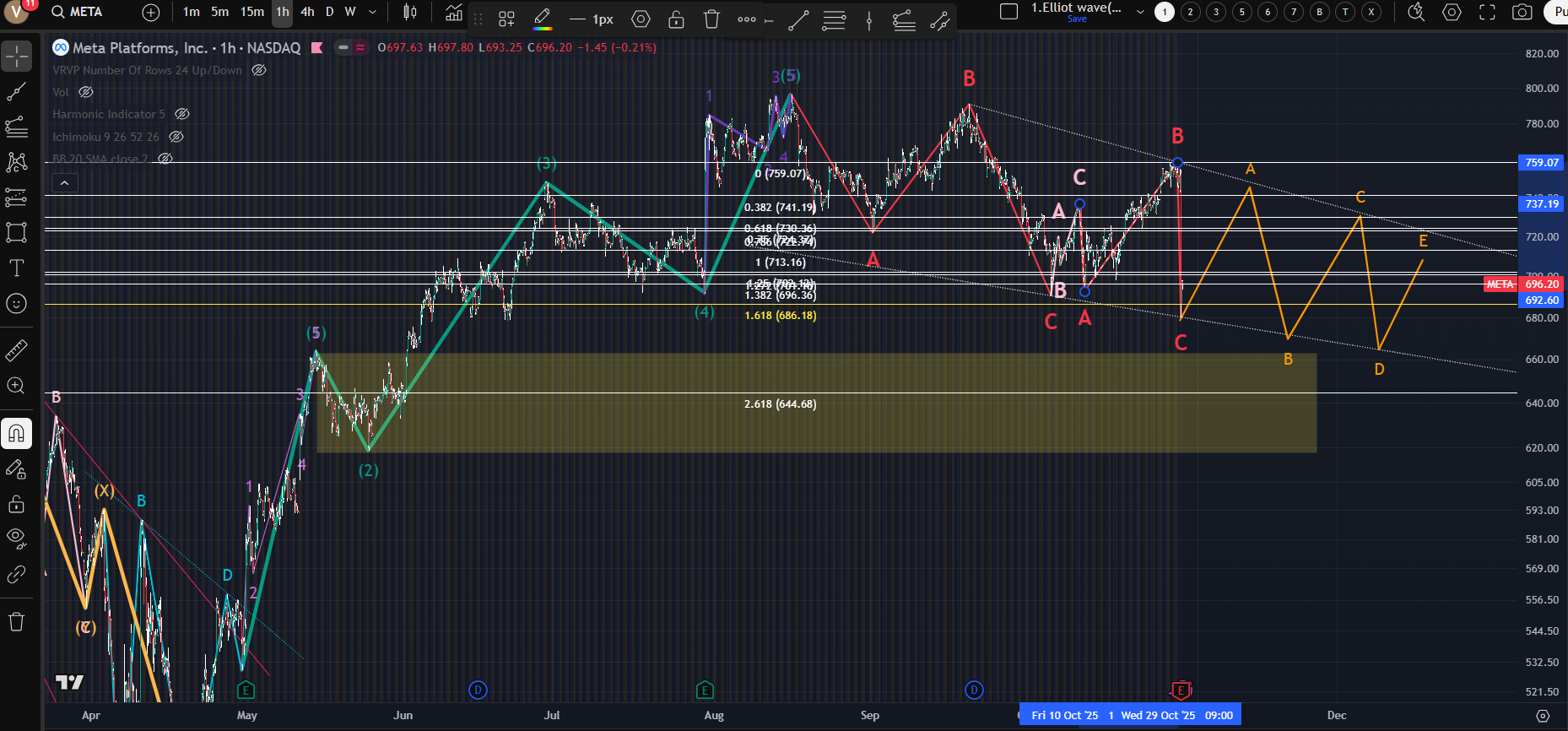This screenshot has width=1568, height=731.
Task: Select the Text tool in left sidebar
Action: [16, 268]
